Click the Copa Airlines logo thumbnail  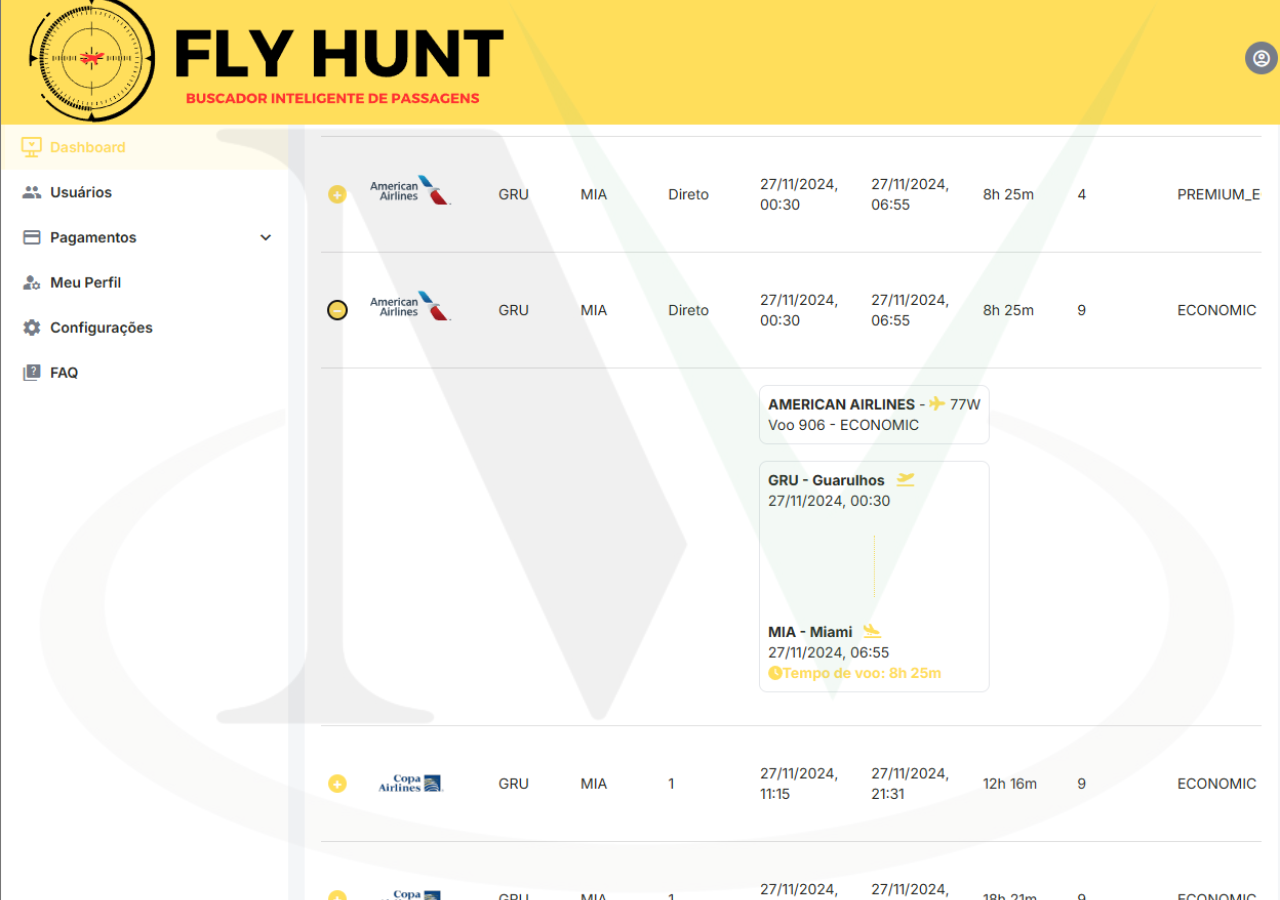(x=410, y=784)
